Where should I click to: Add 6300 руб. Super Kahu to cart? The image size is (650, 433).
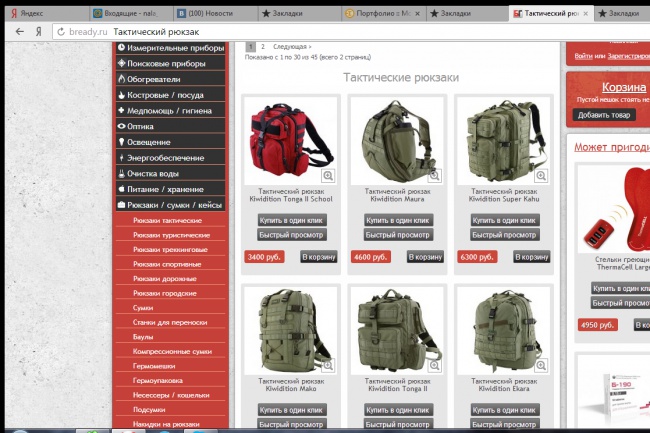531,257
